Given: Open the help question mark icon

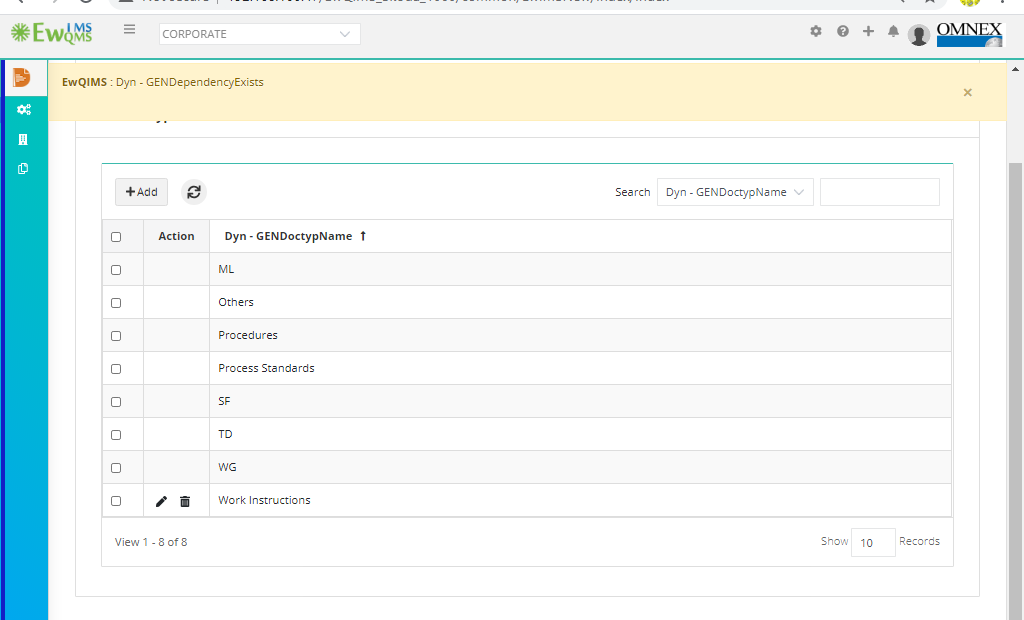Looking at the screenshot, I should tap(842, 31).
